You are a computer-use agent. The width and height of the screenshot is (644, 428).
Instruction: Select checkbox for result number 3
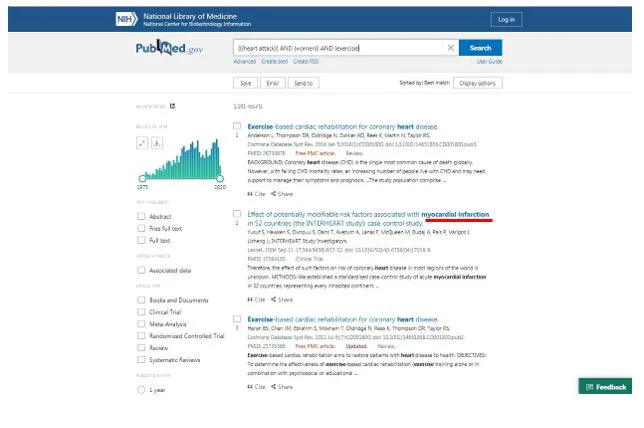point(237,319)
